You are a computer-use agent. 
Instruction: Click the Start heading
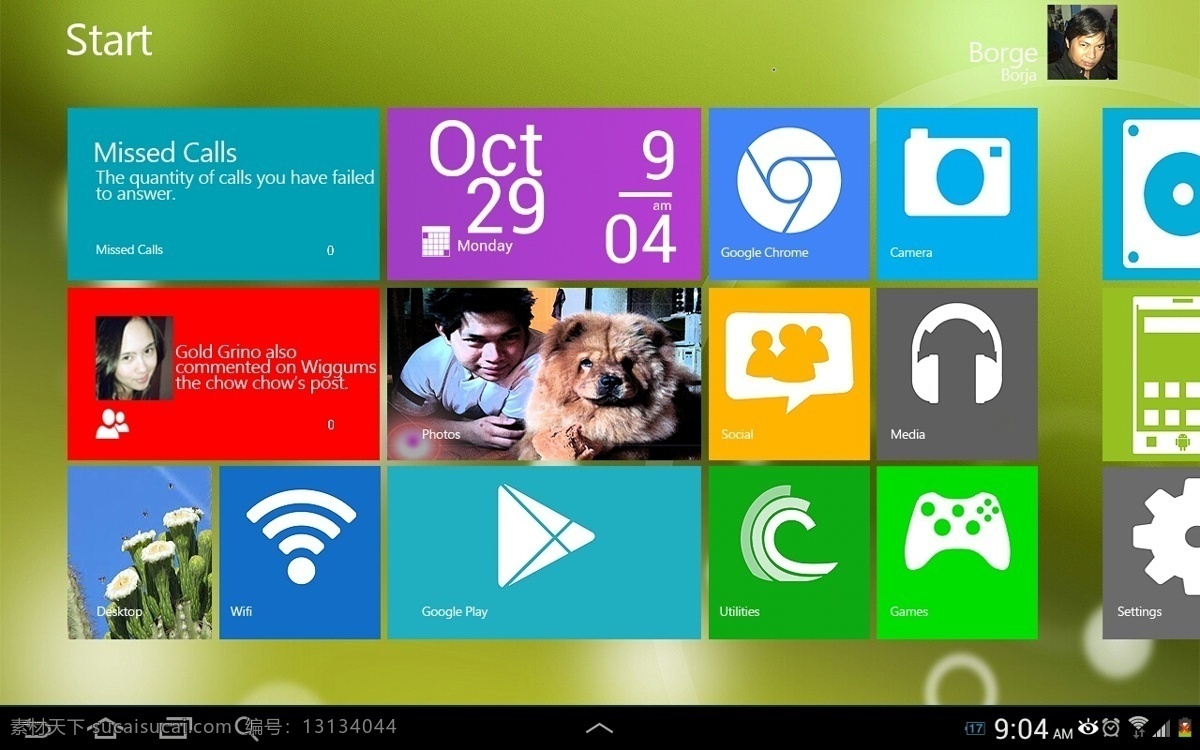[109, 40]
